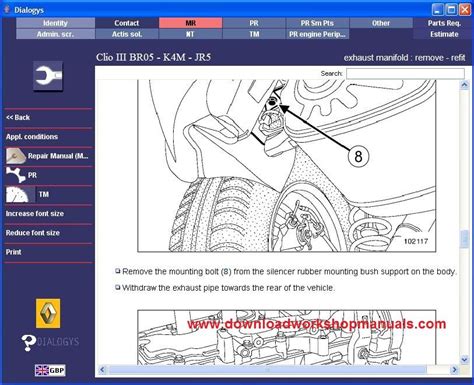The height and width of the screenshot is (385, 474).
Task: Focus the Search input field
Action: click(405, 73)
